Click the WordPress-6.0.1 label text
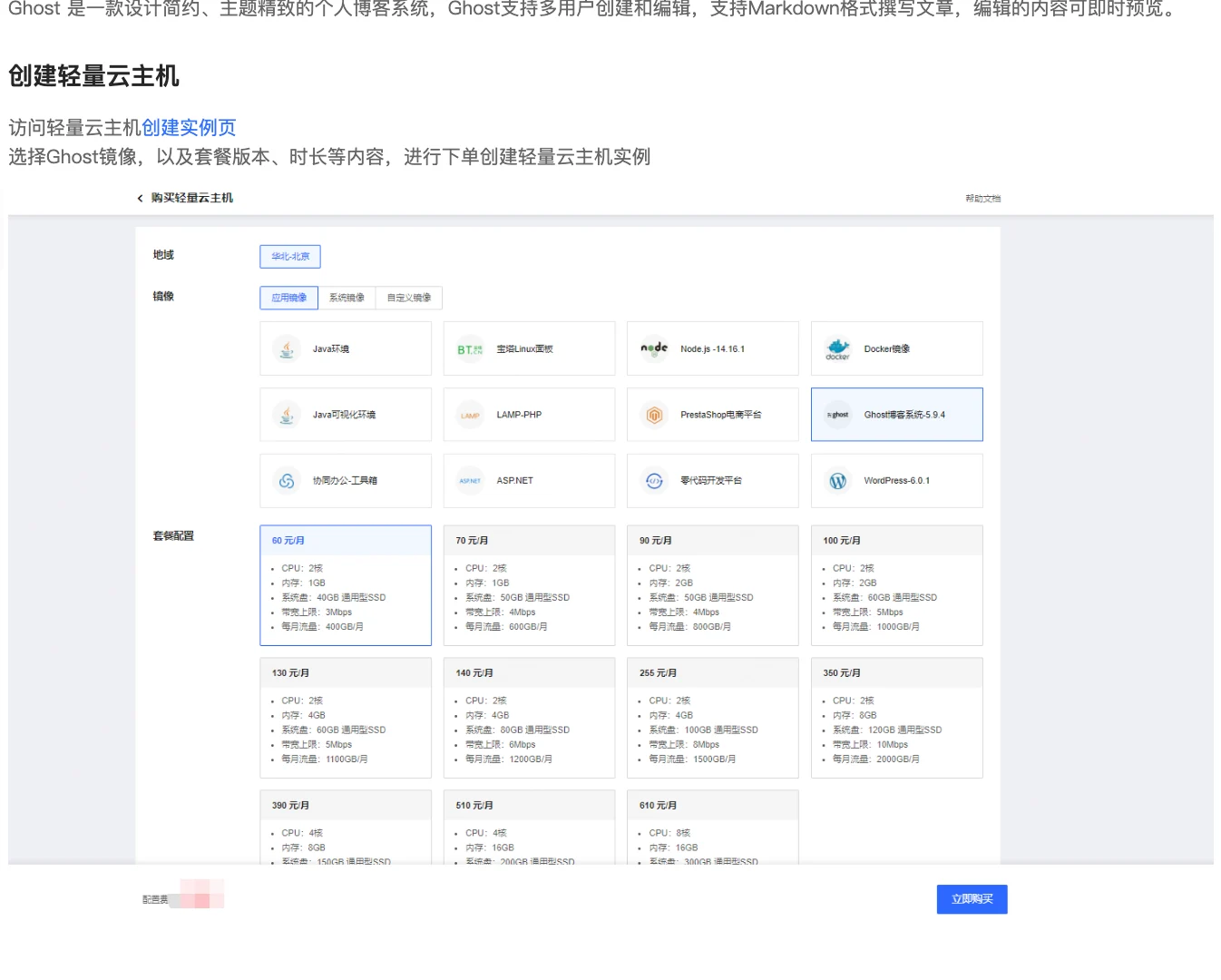Viewport: 1221px width, 980px height. coord(896,481)
